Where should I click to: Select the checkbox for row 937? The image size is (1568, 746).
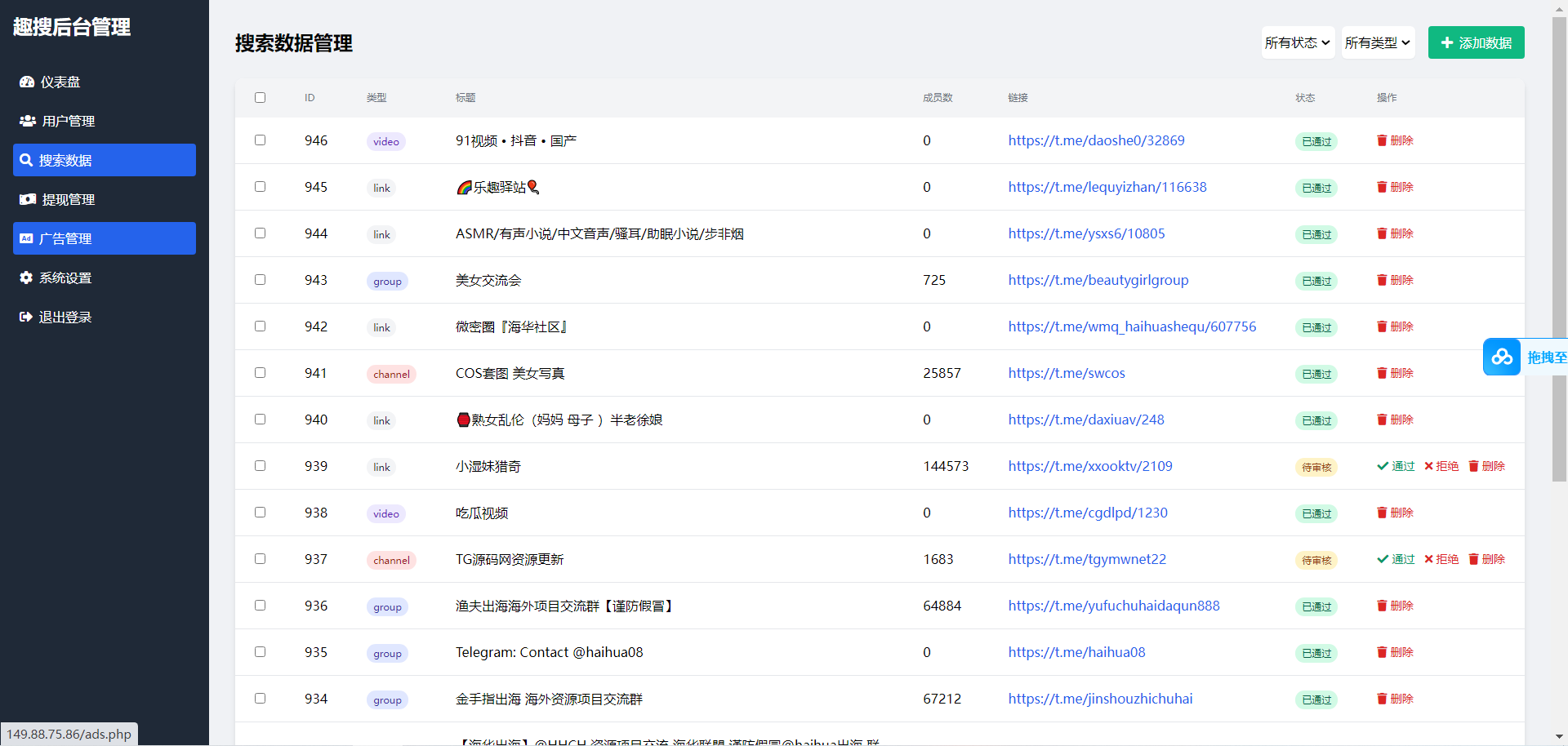[260, 558]
